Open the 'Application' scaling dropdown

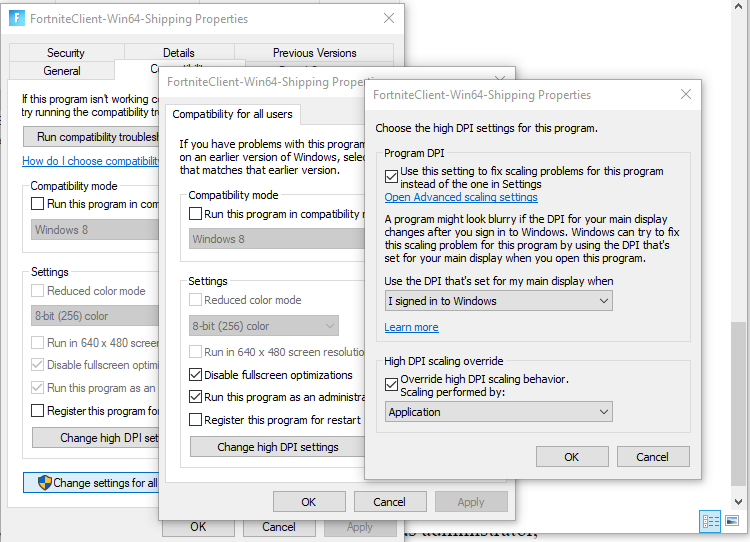(498, 412)
